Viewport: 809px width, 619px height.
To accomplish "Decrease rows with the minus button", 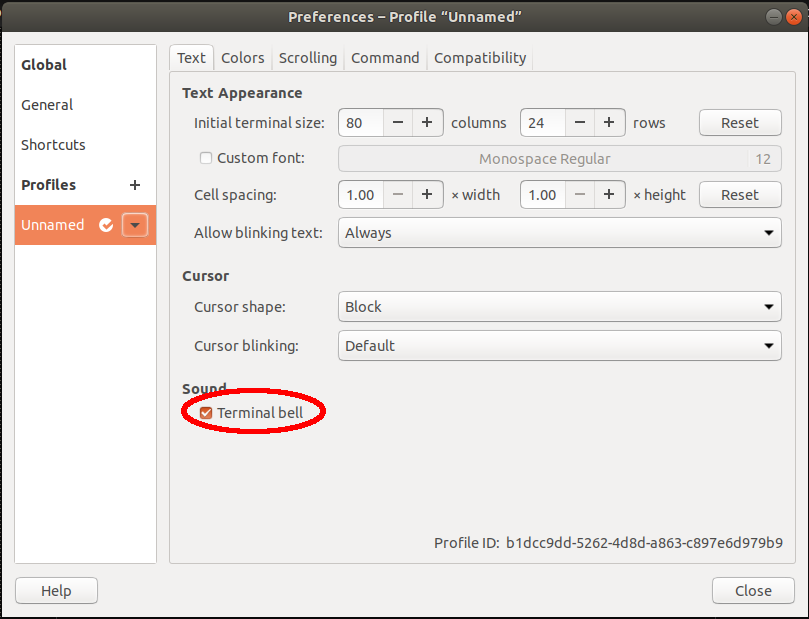I will tap(580, 123).
